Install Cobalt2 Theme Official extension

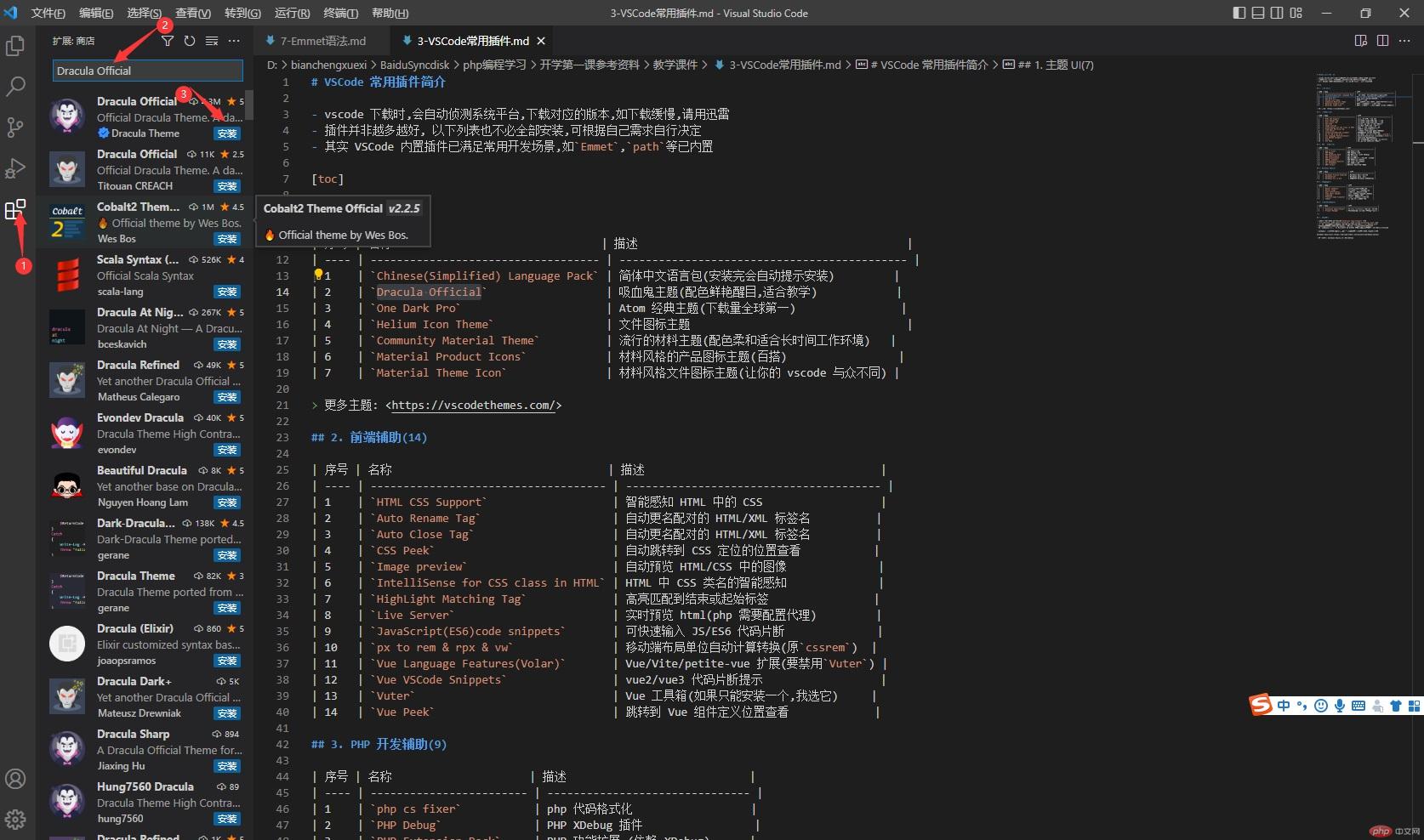click(227, 239)
